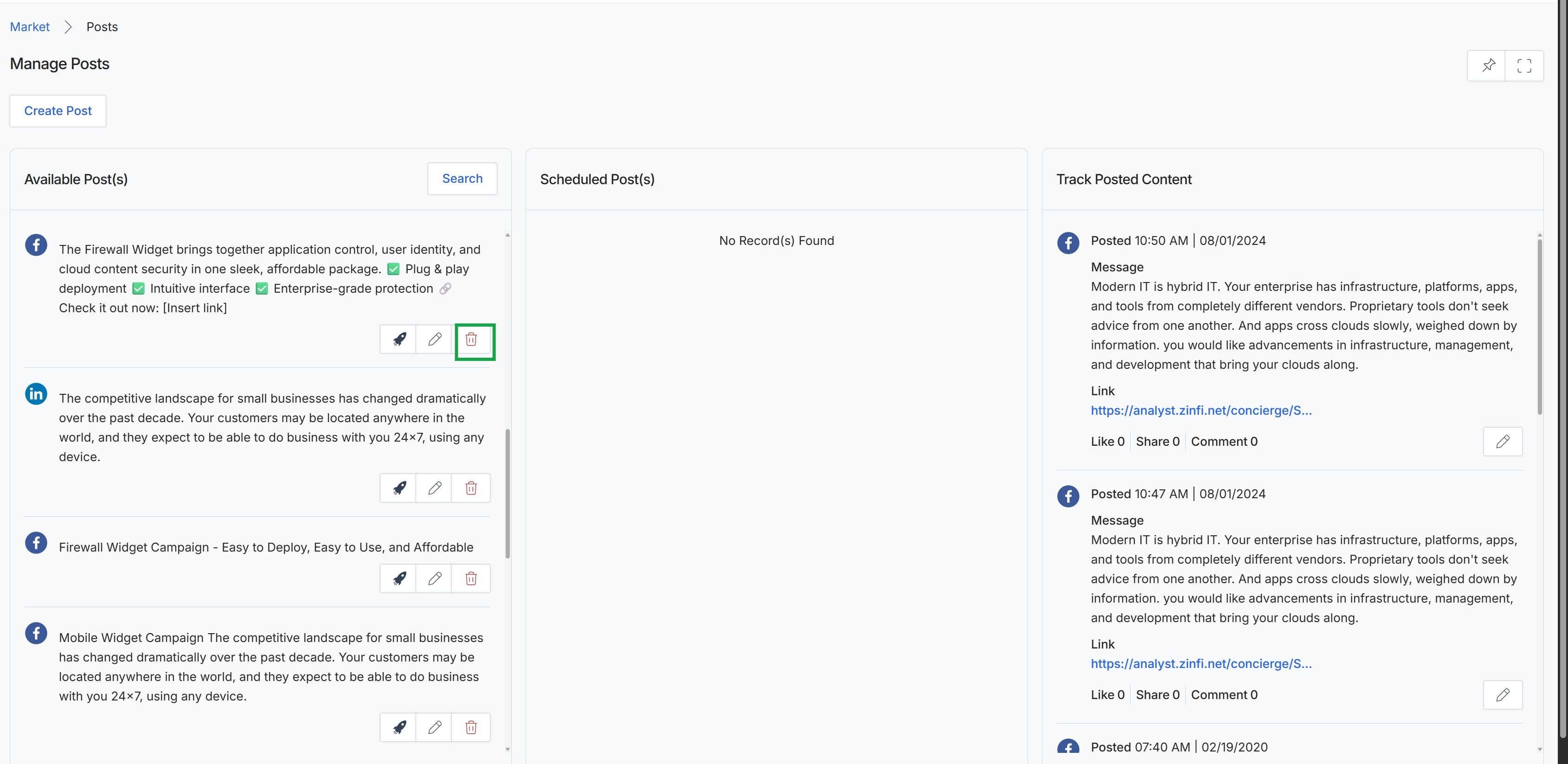Launch the Mobile Widget Campaign post

398,727
